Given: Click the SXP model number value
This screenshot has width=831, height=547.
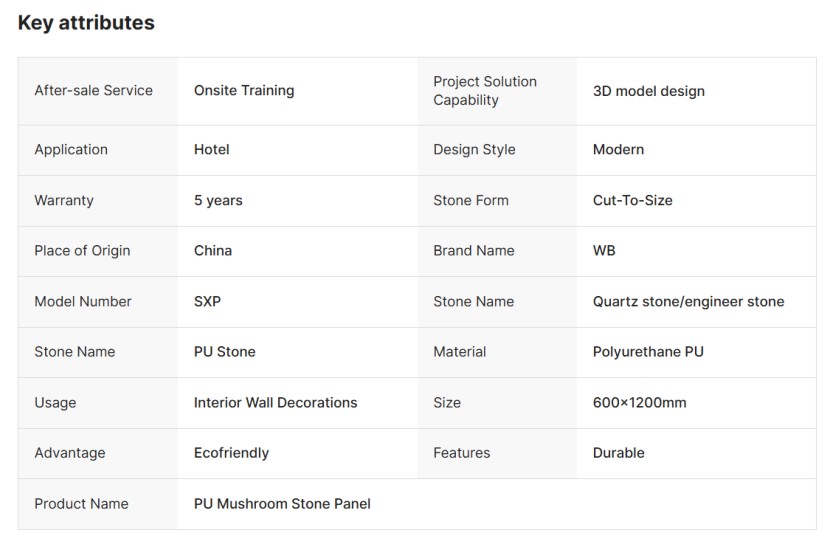Looking at the screenshot, I should pyautogui.click(x=207, y=301).
